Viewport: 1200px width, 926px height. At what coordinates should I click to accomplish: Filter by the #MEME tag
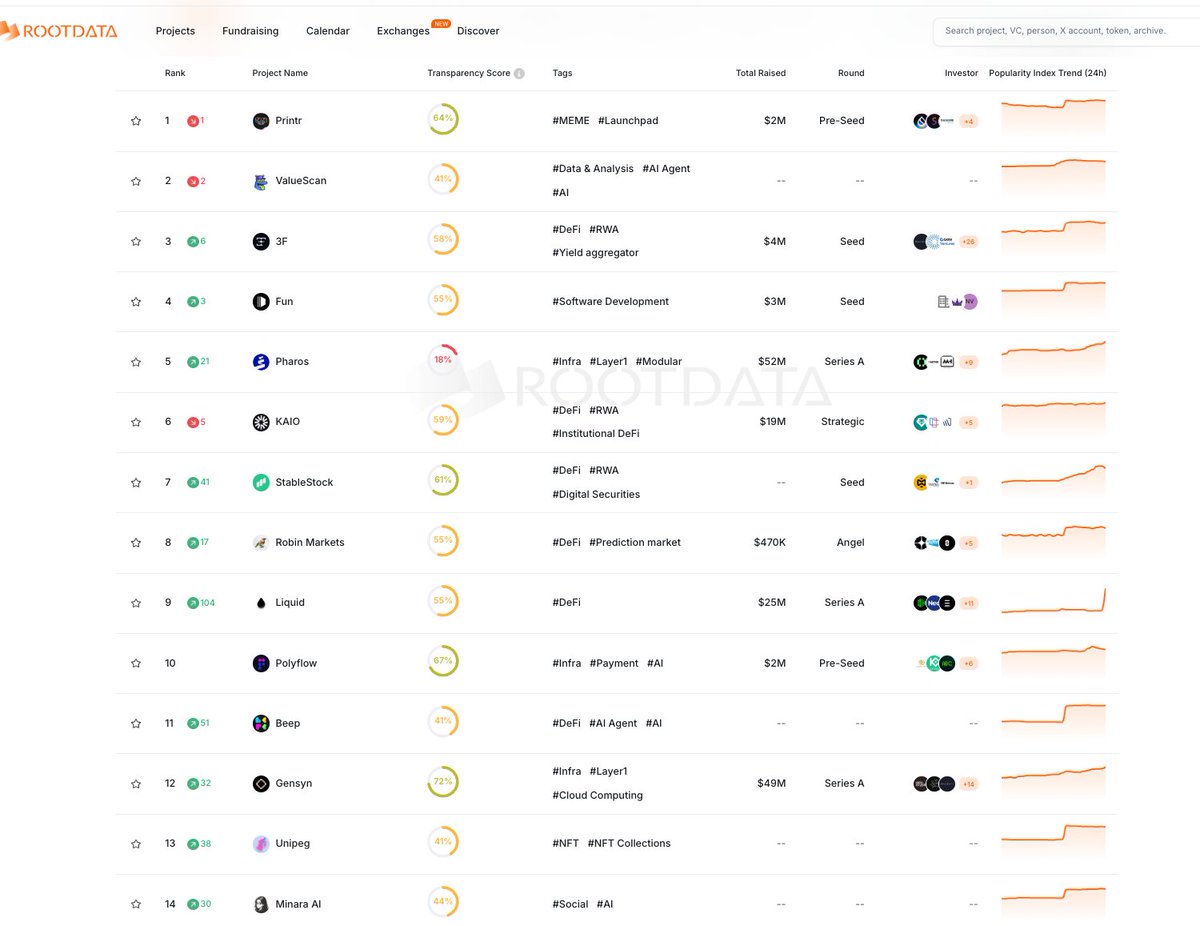pyautogui.click(x=571, y=121)
